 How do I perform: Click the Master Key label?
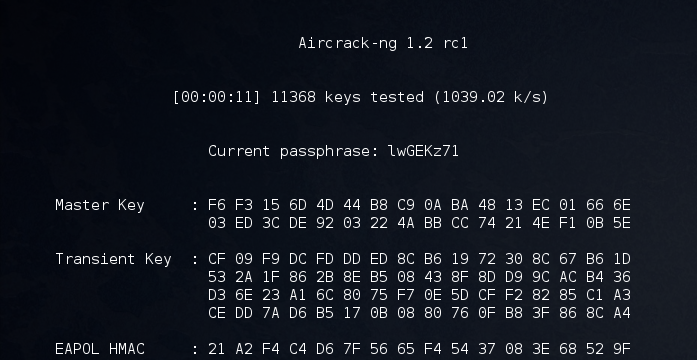pyautogui.click(x=100, y=205)
